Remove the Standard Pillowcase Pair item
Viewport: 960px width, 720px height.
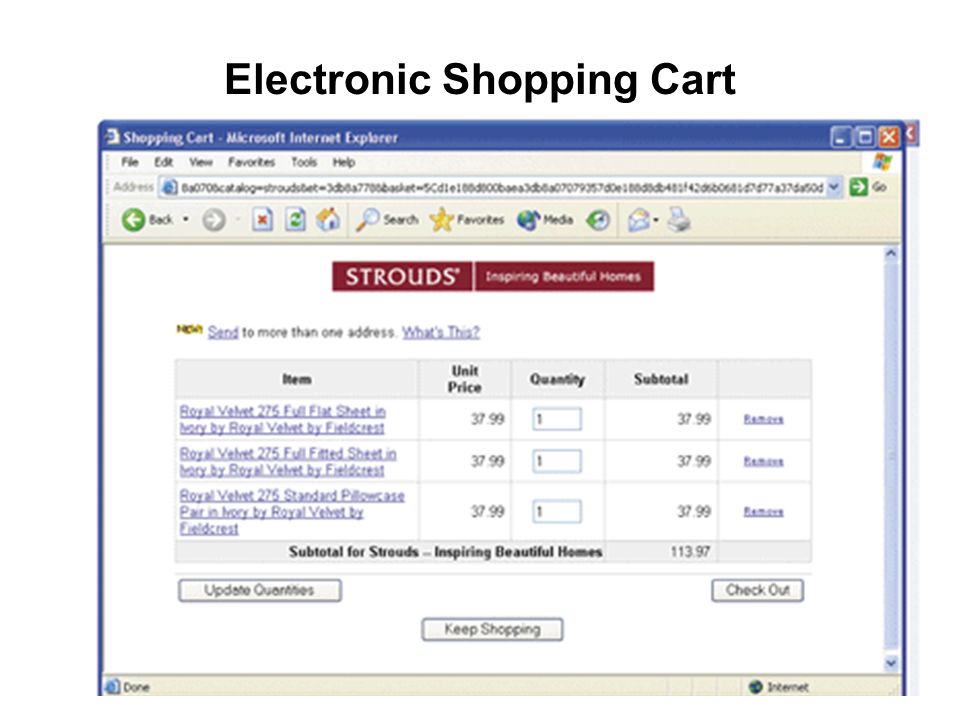tap(763, 512)
